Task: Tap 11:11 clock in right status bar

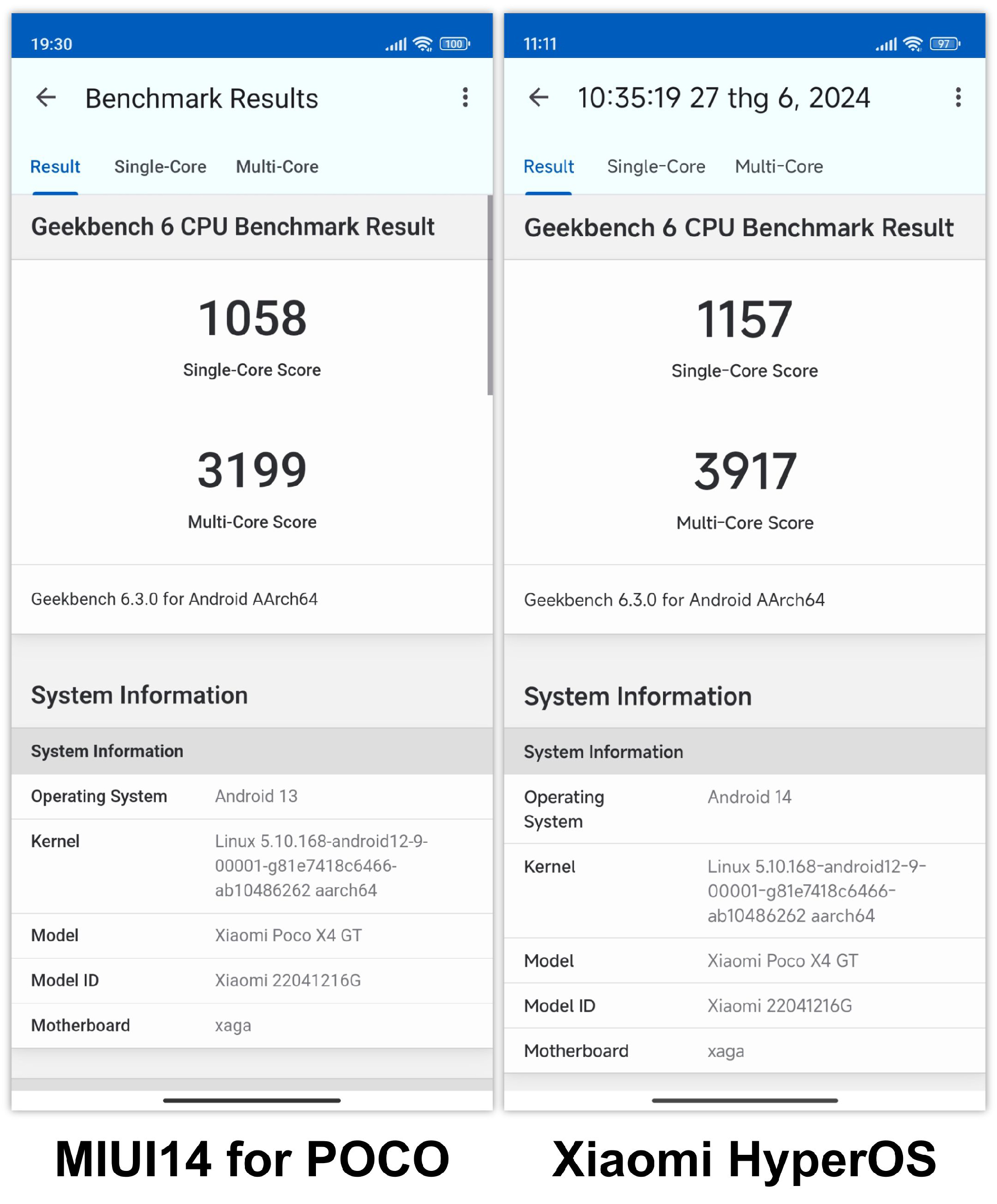Action: [540, 44]
